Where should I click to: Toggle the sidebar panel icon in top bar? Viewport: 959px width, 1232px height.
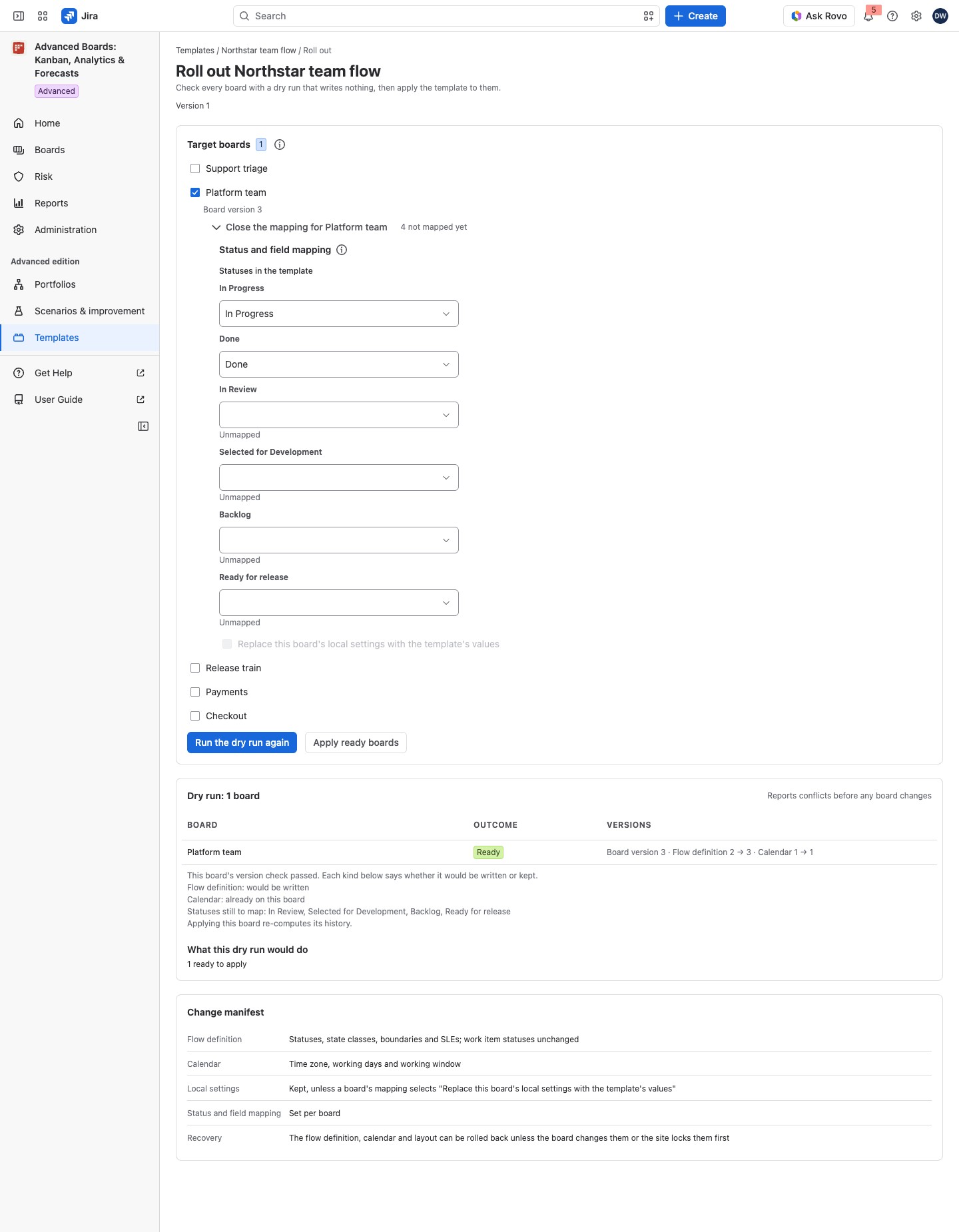19,16
